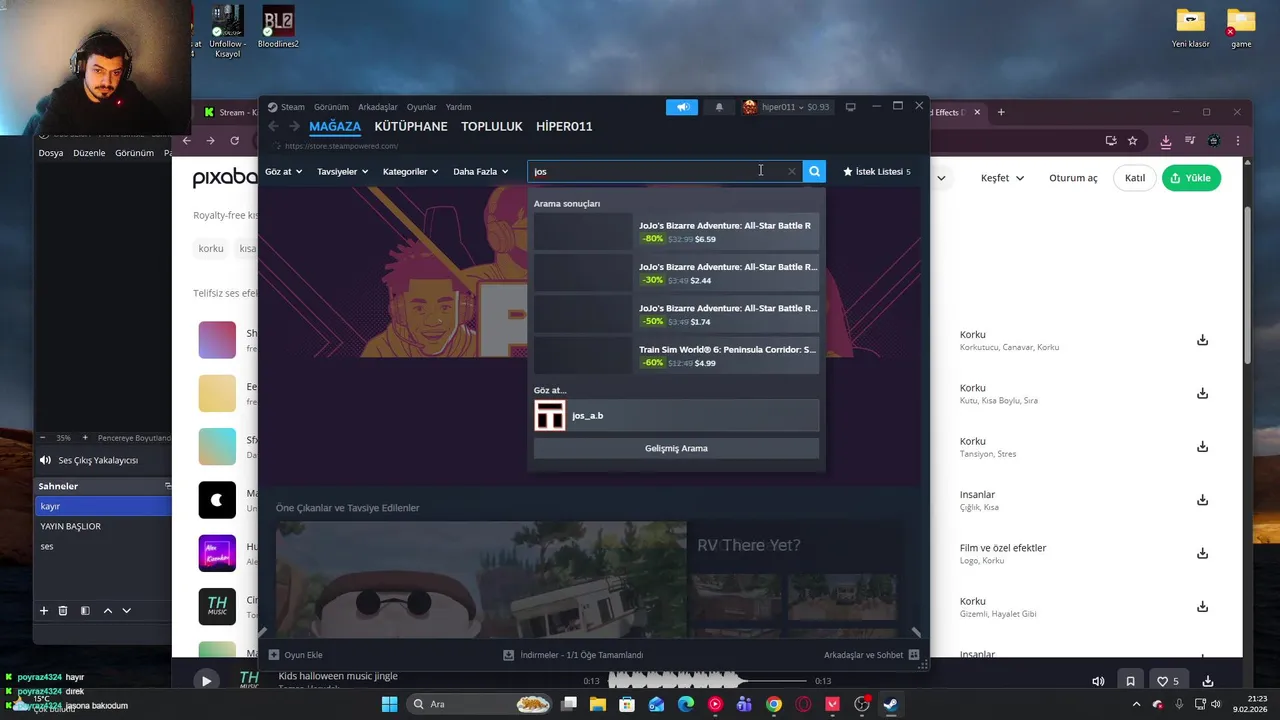Screen dimensions: 1280x720
Task: Toggle Pixabay player volume icon
Action: coord(1098,681)
